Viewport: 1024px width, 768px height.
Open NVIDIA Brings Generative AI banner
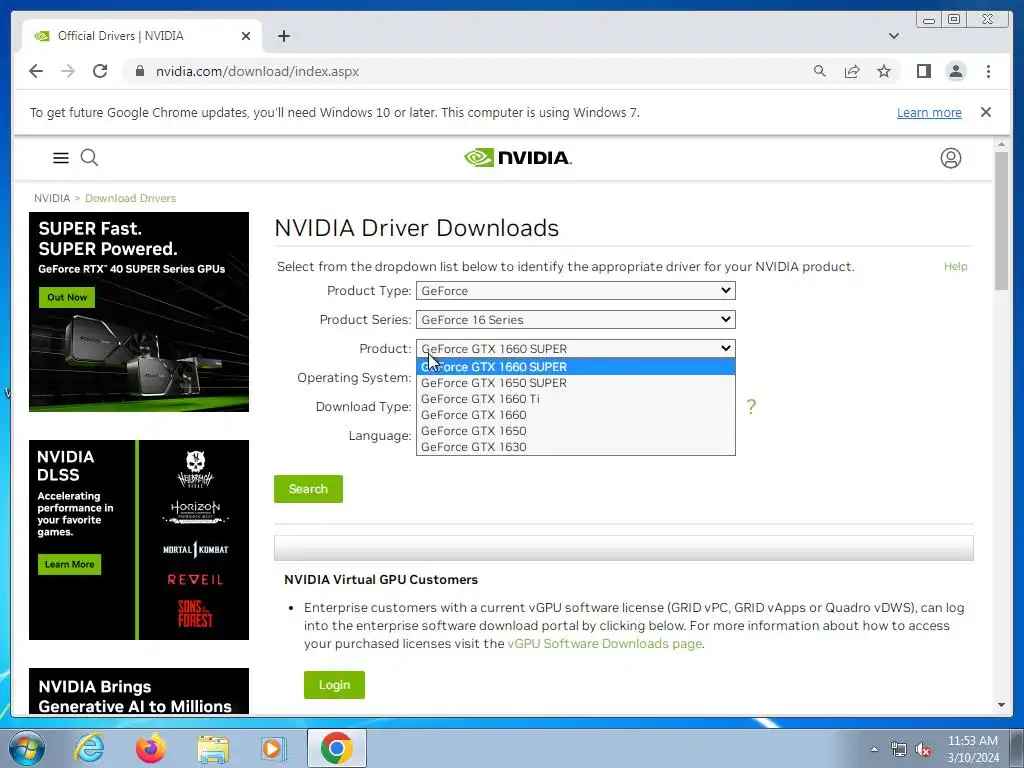pyautogui.click(x=138, y=691)
